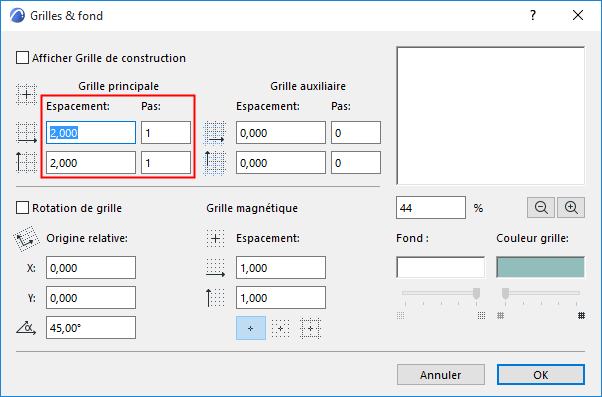Edit main grid horizontal Pas field
The width and height of the screenshot is (602, 397).
tap(166, 133)
